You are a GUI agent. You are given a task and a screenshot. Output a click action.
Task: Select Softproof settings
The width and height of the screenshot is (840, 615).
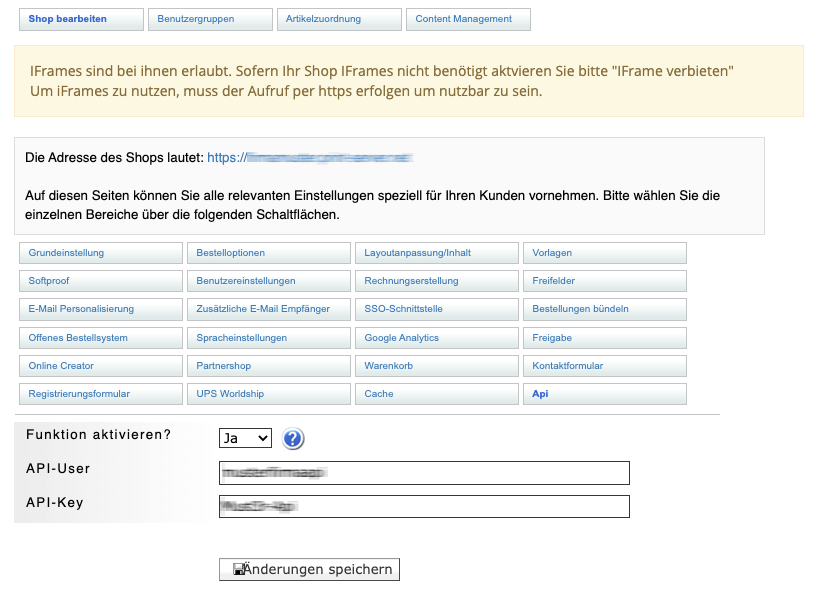[101, 281]
